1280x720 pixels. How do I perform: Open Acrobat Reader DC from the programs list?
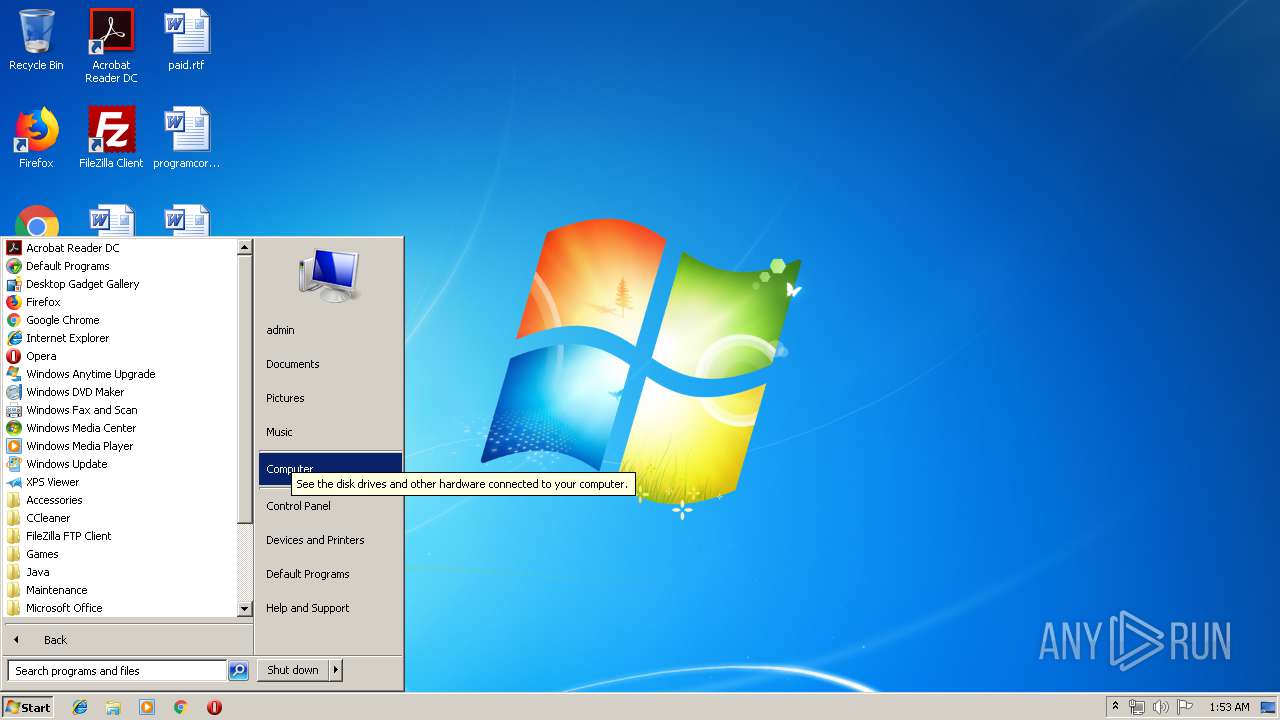coord(72,248)
